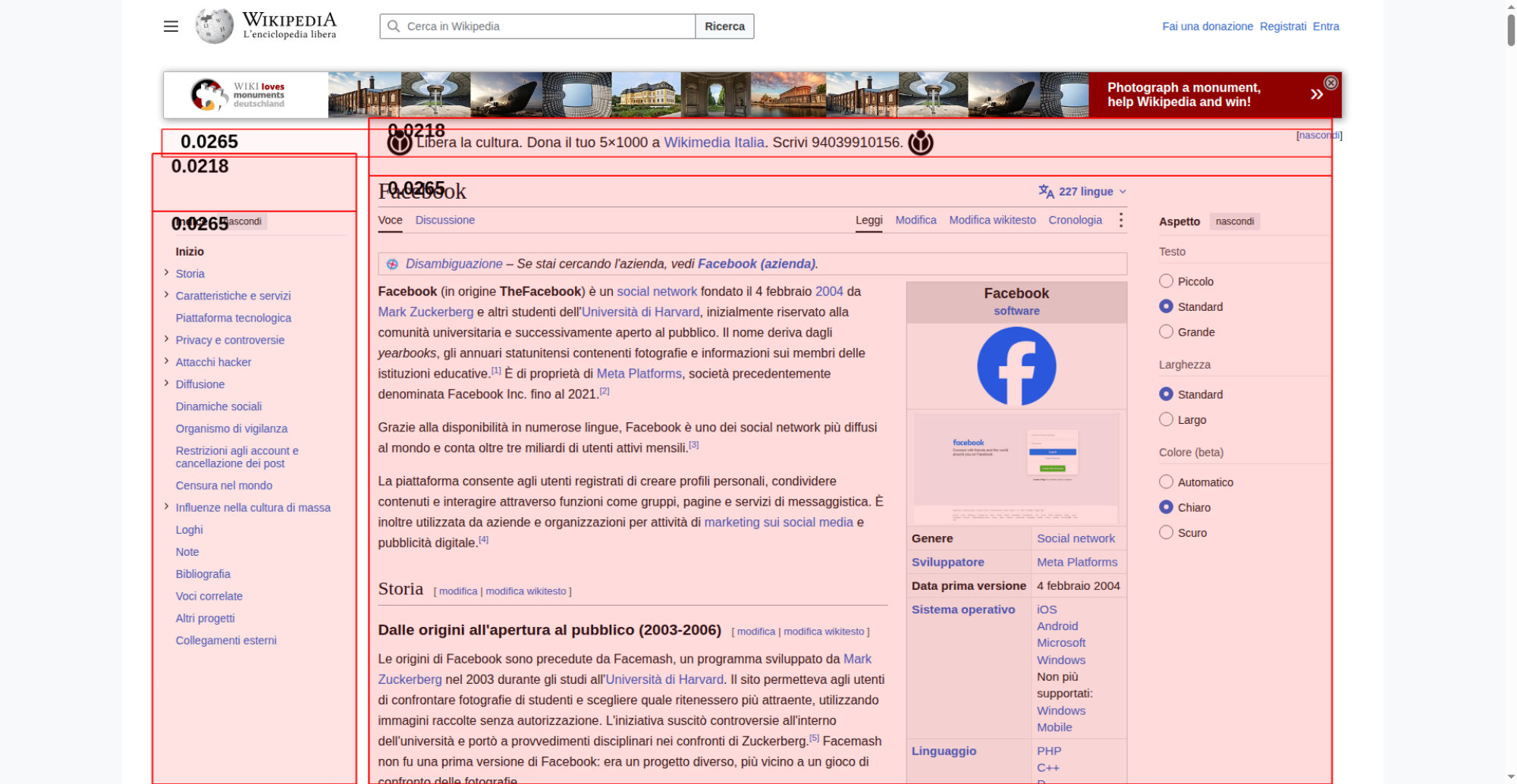Open the 227 lingue dropdown
The height and width of the screenshot is (784, 1517).
1082,191
